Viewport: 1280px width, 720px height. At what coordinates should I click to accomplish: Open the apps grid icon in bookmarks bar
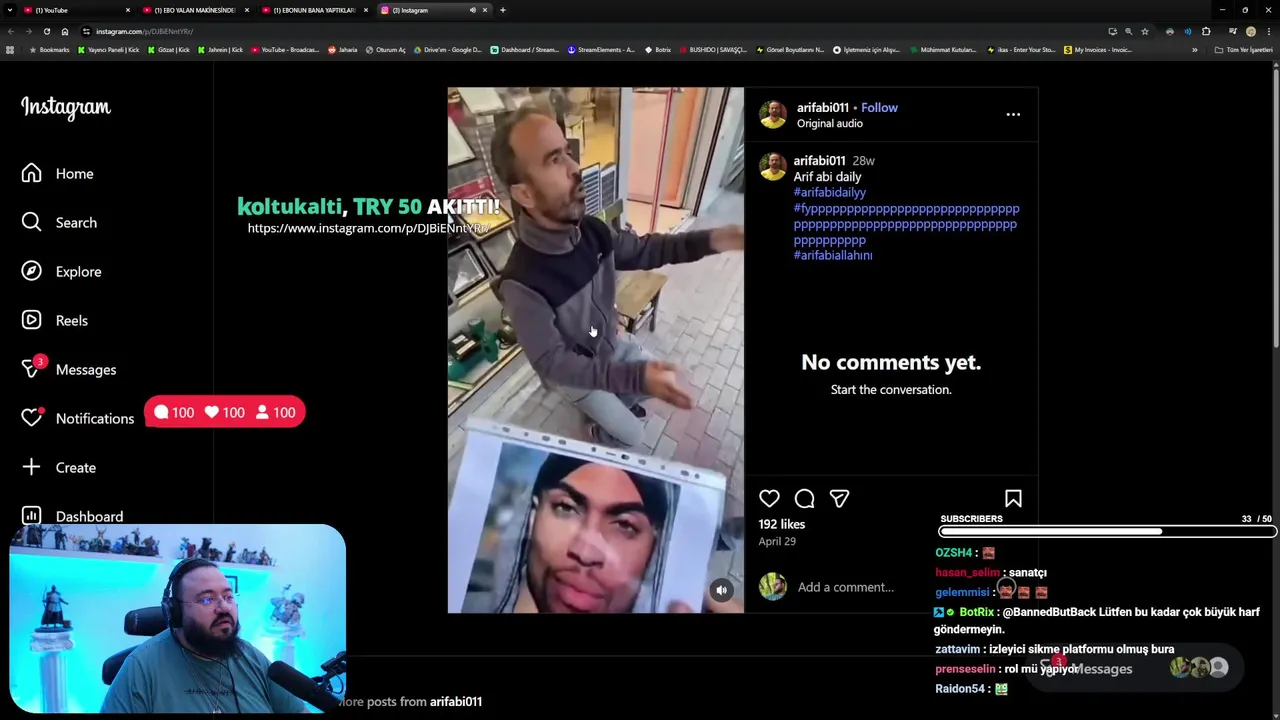10,50
